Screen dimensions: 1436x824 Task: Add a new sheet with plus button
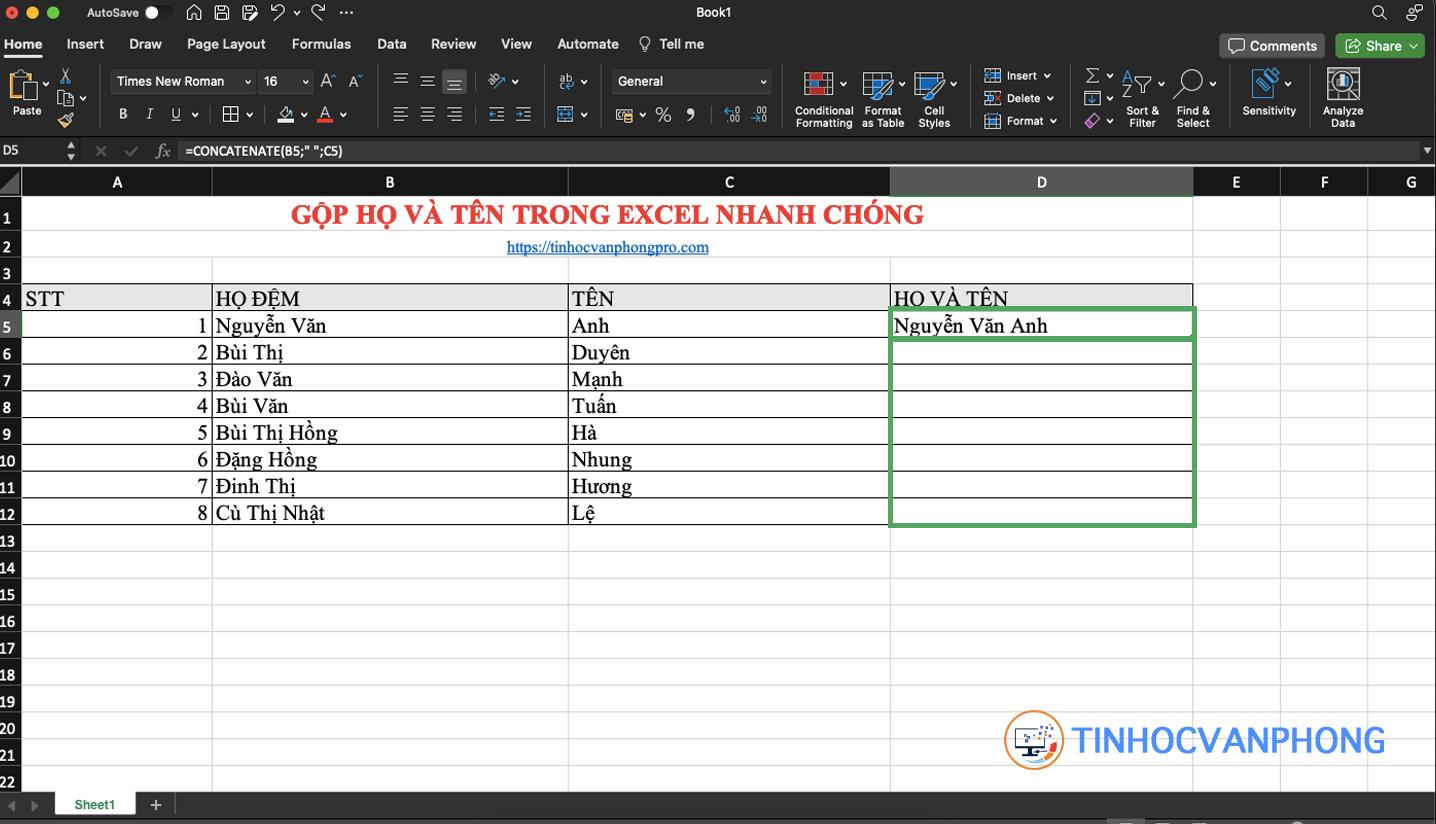tap(155, 805)
